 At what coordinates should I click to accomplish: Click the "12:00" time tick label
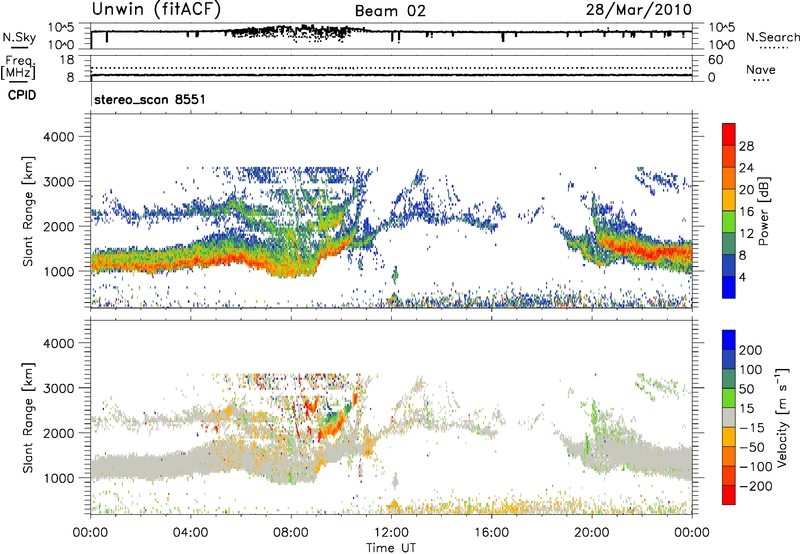(391, 533)
